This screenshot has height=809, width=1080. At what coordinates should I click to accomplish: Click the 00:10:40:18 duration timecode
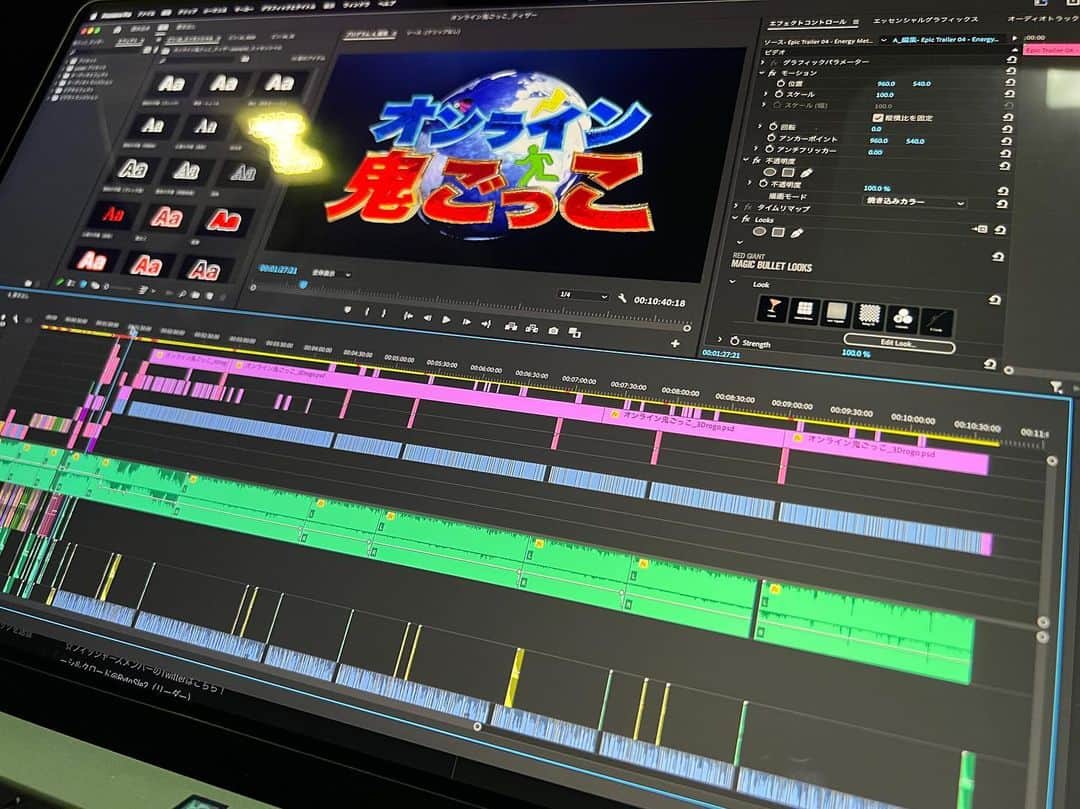click(x=659, y=302)
